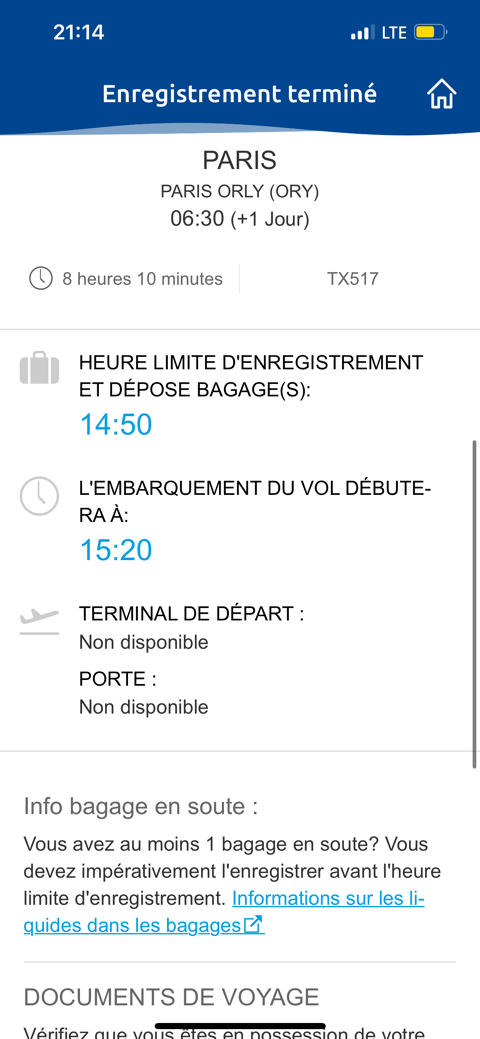Image resolution: width=480 pixels, height=1039 pixels.
Task: Open Informations sur les liquides link
Action: [x=223, y=912]
